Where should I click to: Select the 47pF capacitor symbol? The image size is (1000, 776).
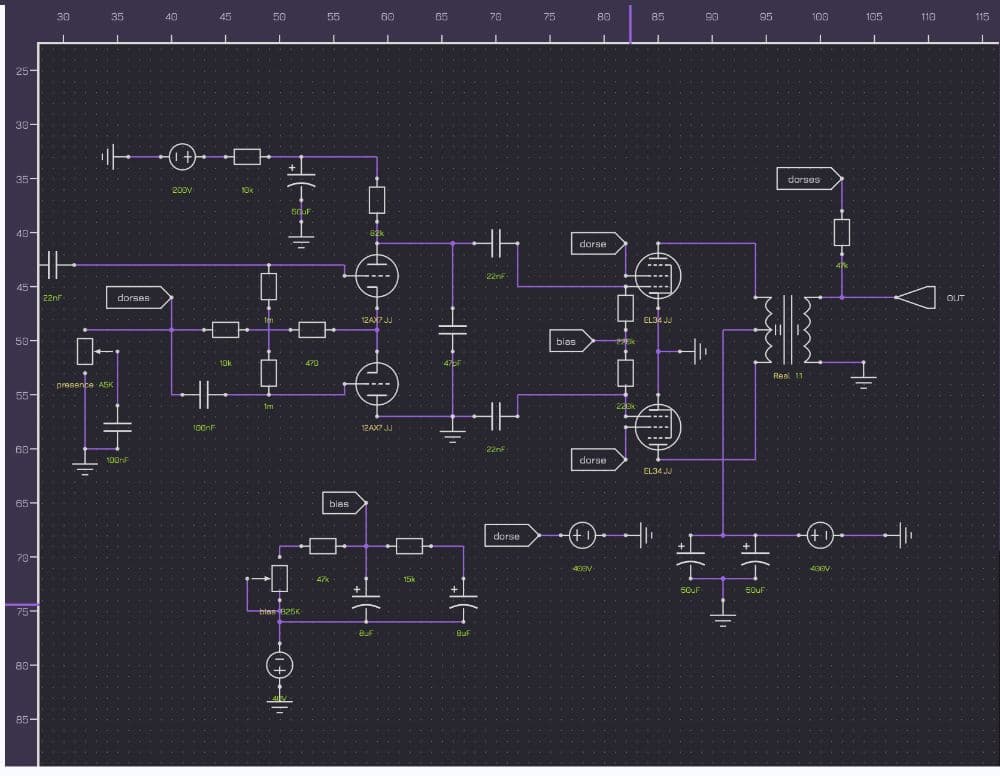pos(453,330)
